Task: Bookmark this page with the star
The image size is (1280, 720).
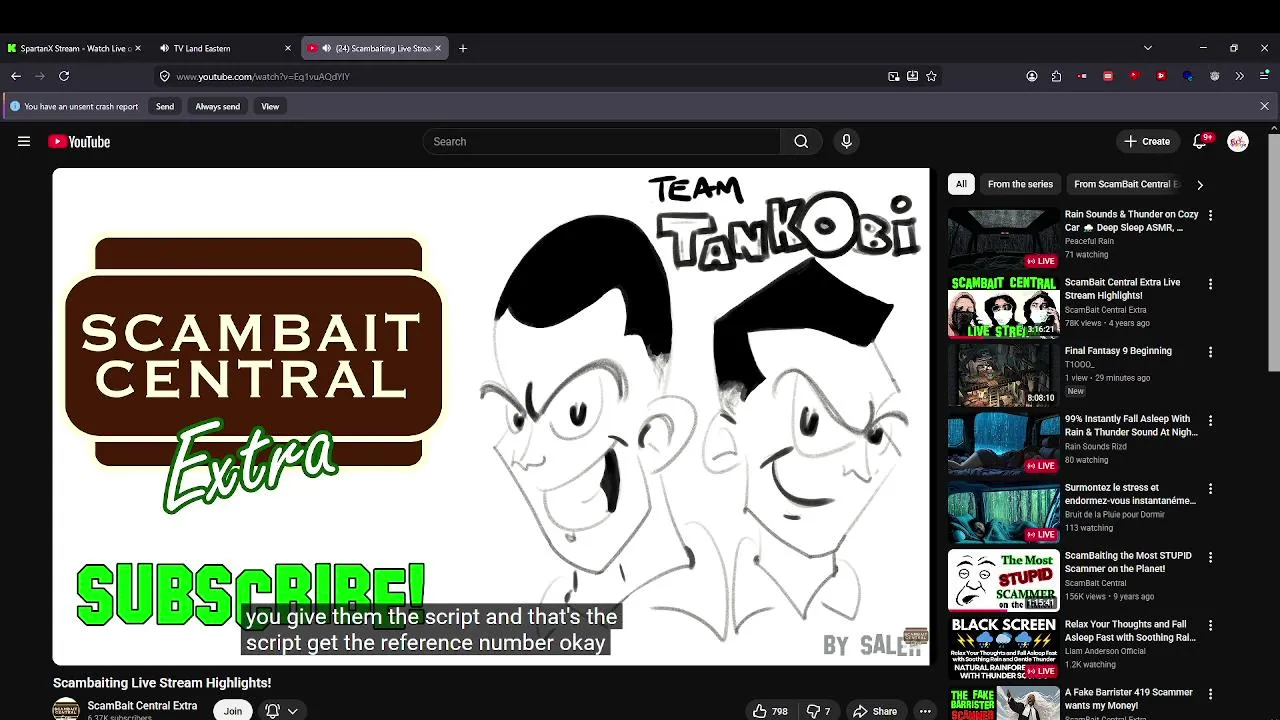Action: (x=931, y=76)
